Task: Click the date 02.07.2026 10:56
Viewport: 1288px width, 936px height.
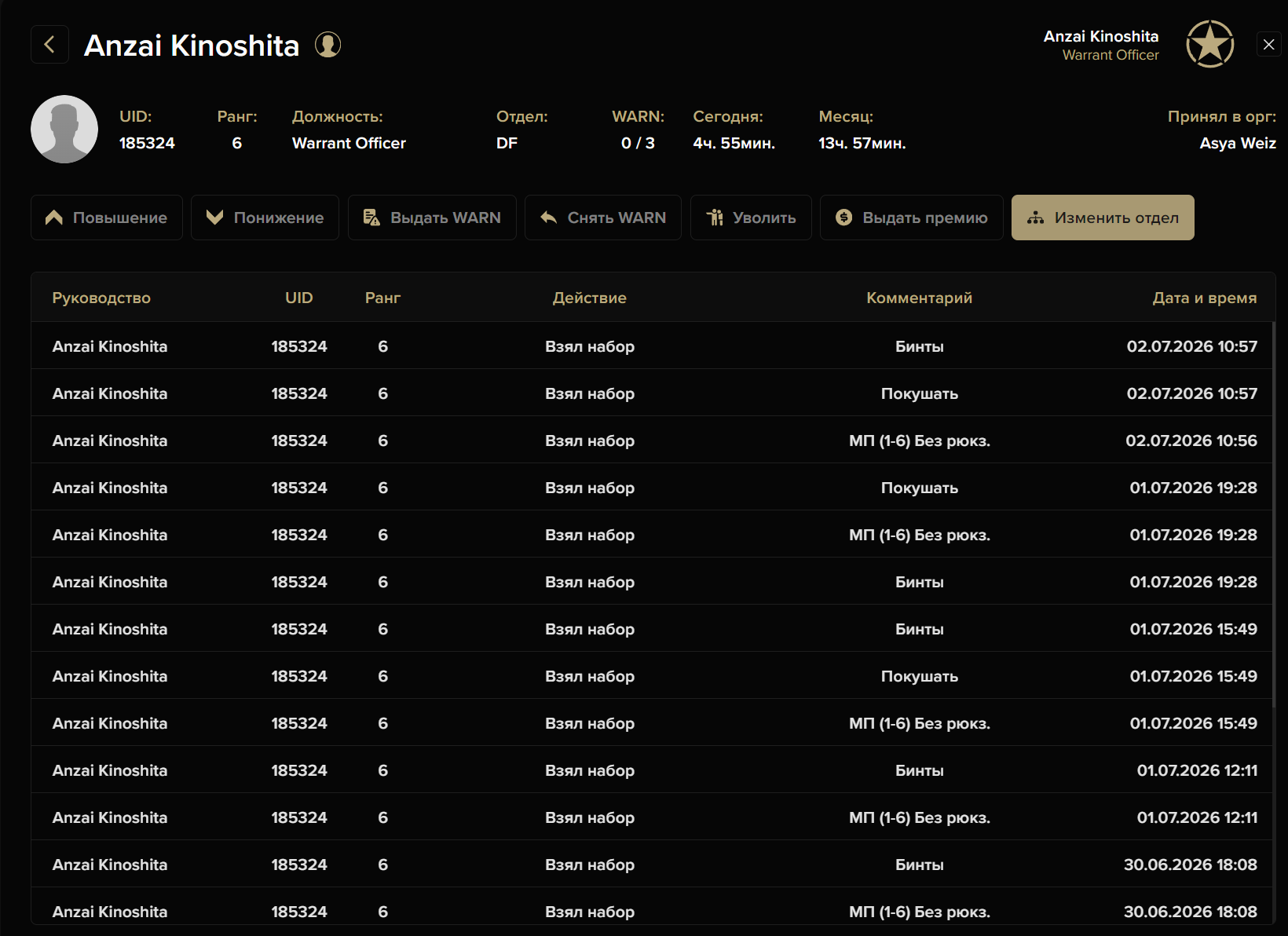Action: [1191, 441]
